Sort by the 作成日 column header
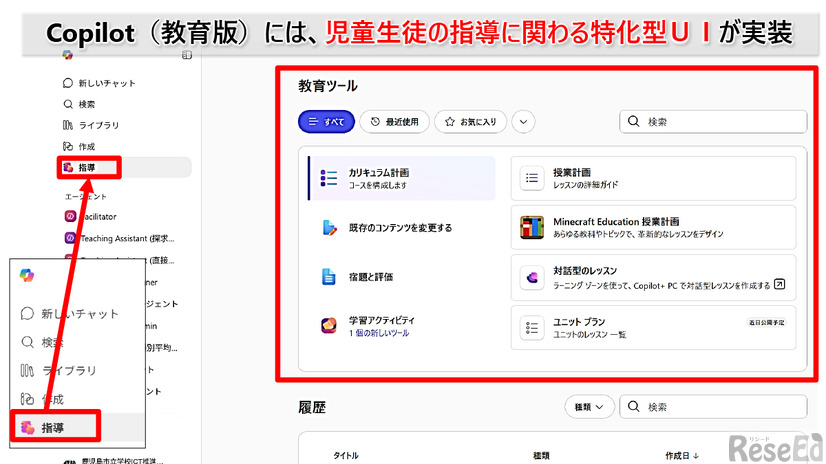The image size is (826, 464). tap(682, 456)
